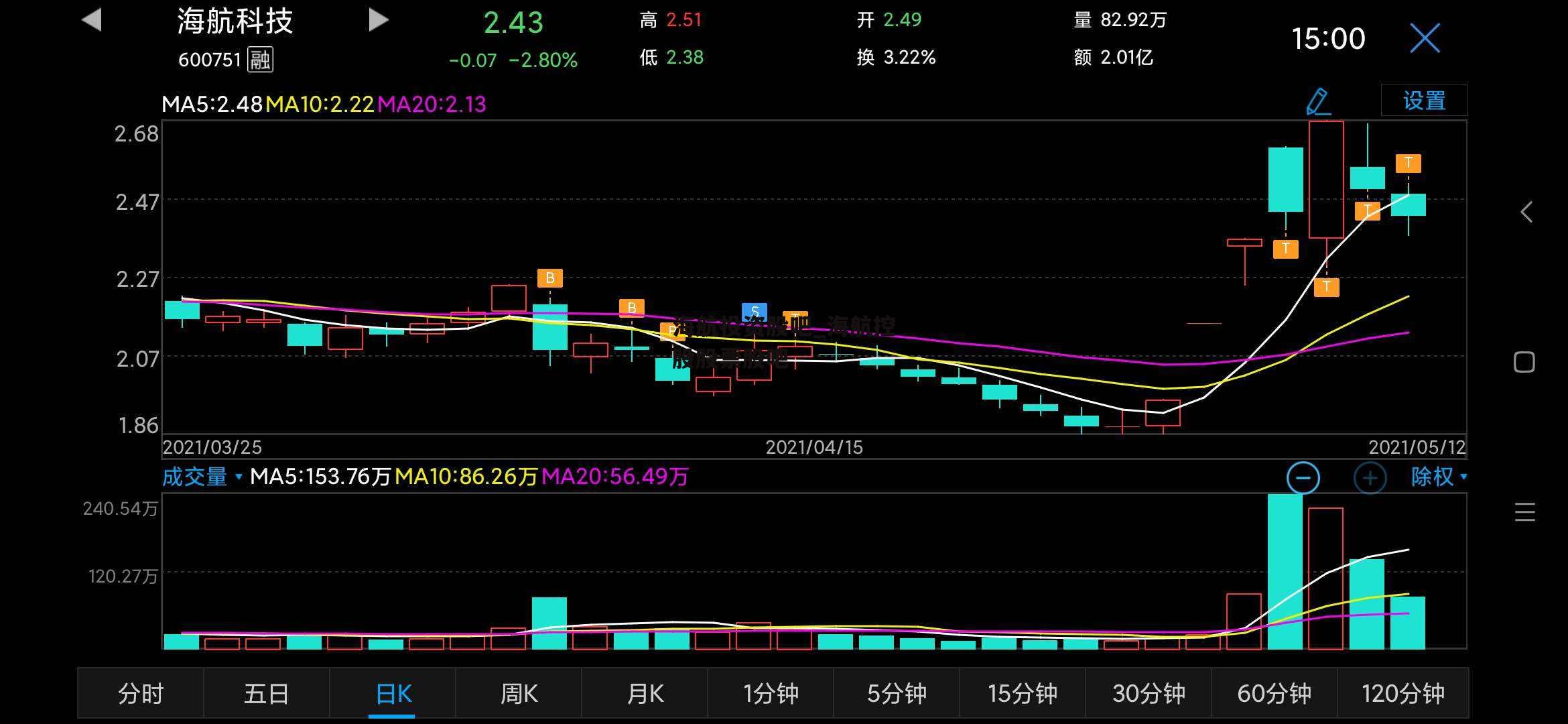Go to next stock with right arrow
Screen dimensions: 1568x724
(379, 19)
